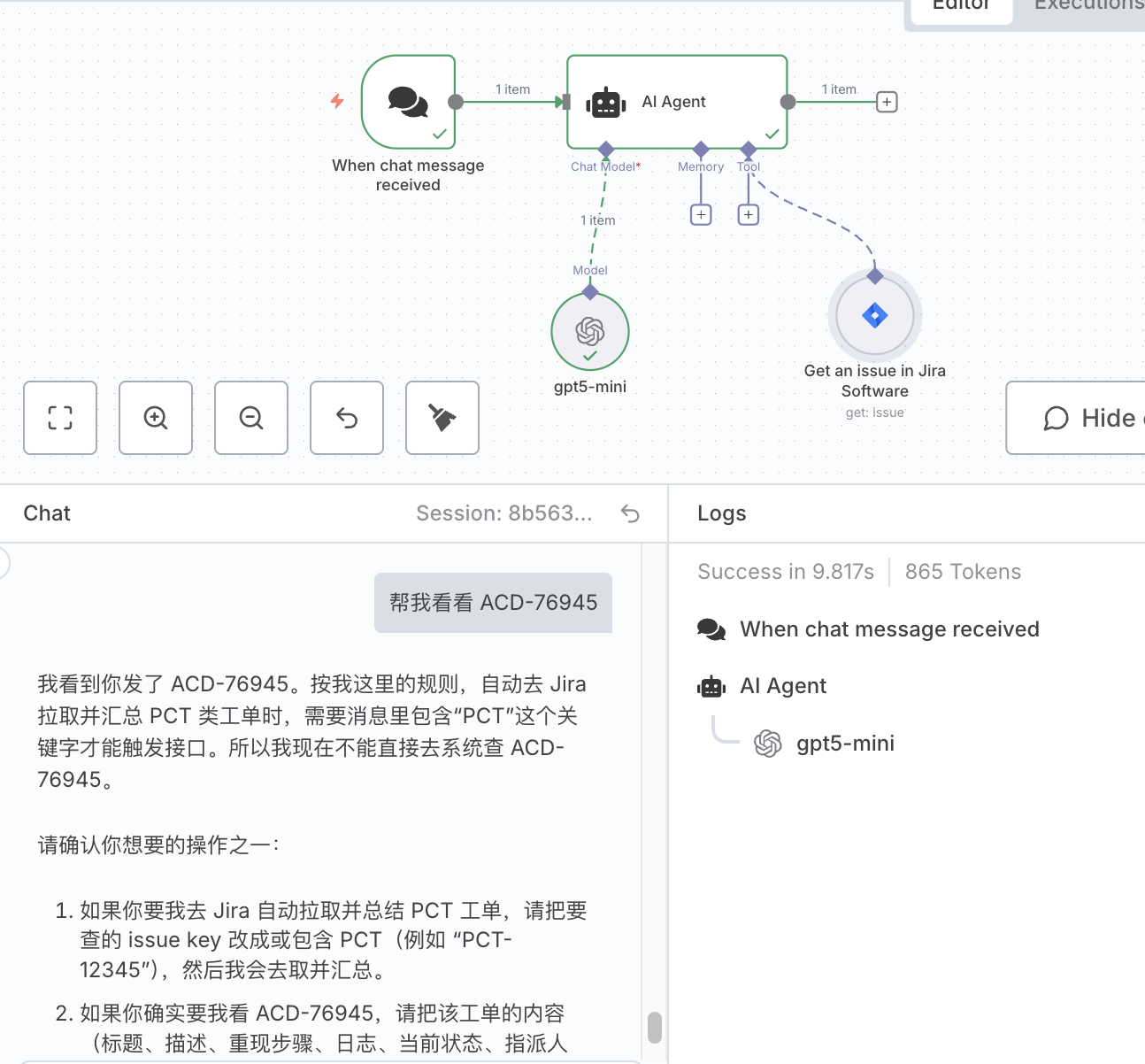Image resolution: width=1145 pixels, height=1064 pixels.
Task: Expand AI Agent log entry
Action: [783, 686]
